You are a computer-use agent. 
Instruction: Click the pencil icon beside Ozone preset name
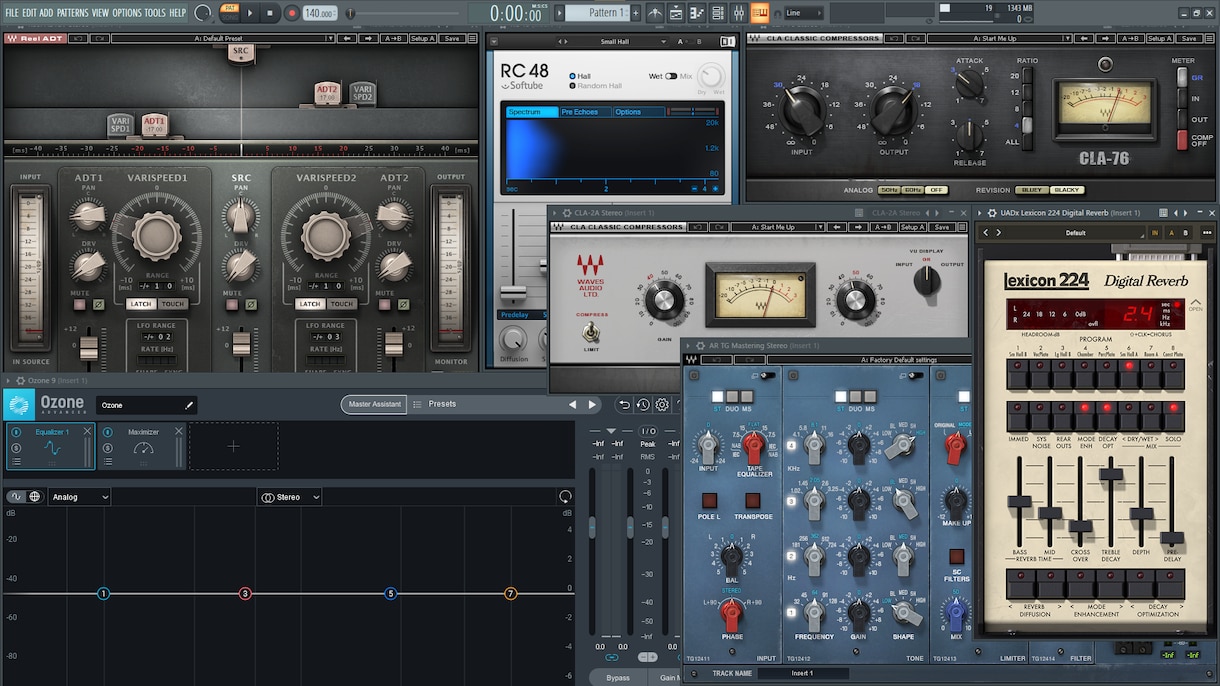click(188, 405)
